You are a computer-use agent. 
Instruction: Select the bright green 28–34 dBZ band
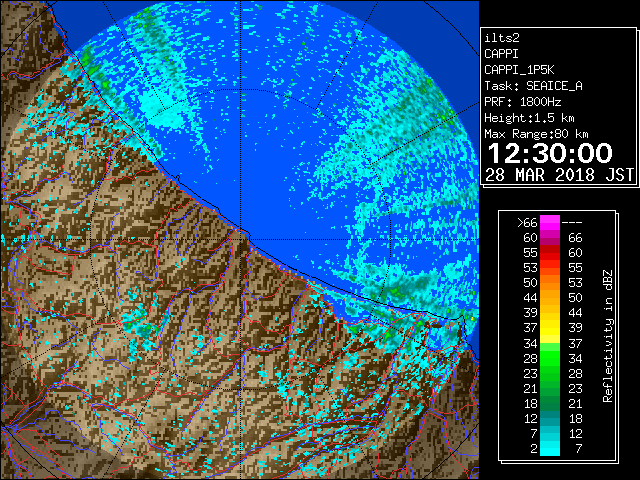click(550, 358)
